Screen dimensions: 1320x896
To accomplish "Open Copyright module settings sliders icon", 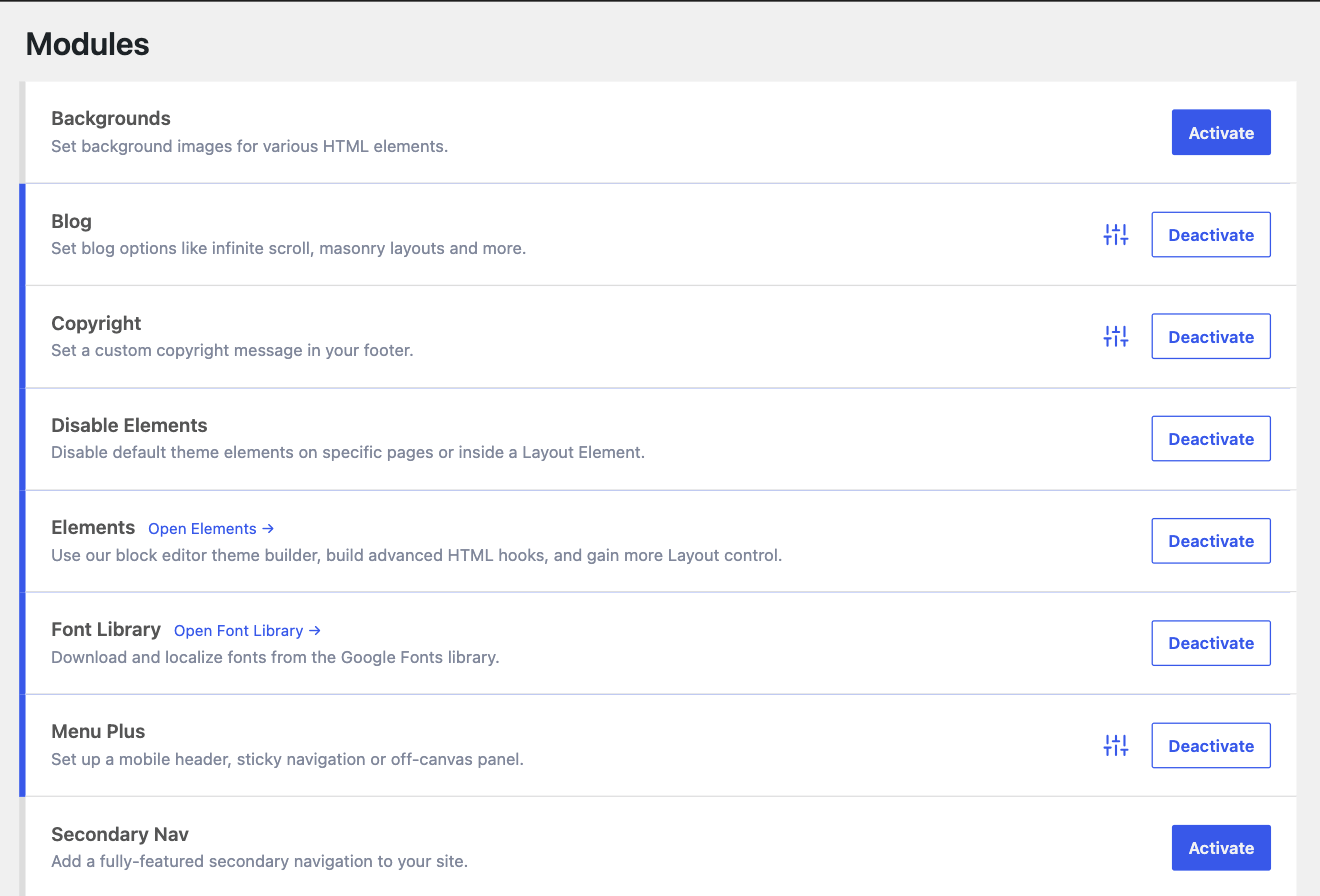I will coord(1116,337).
